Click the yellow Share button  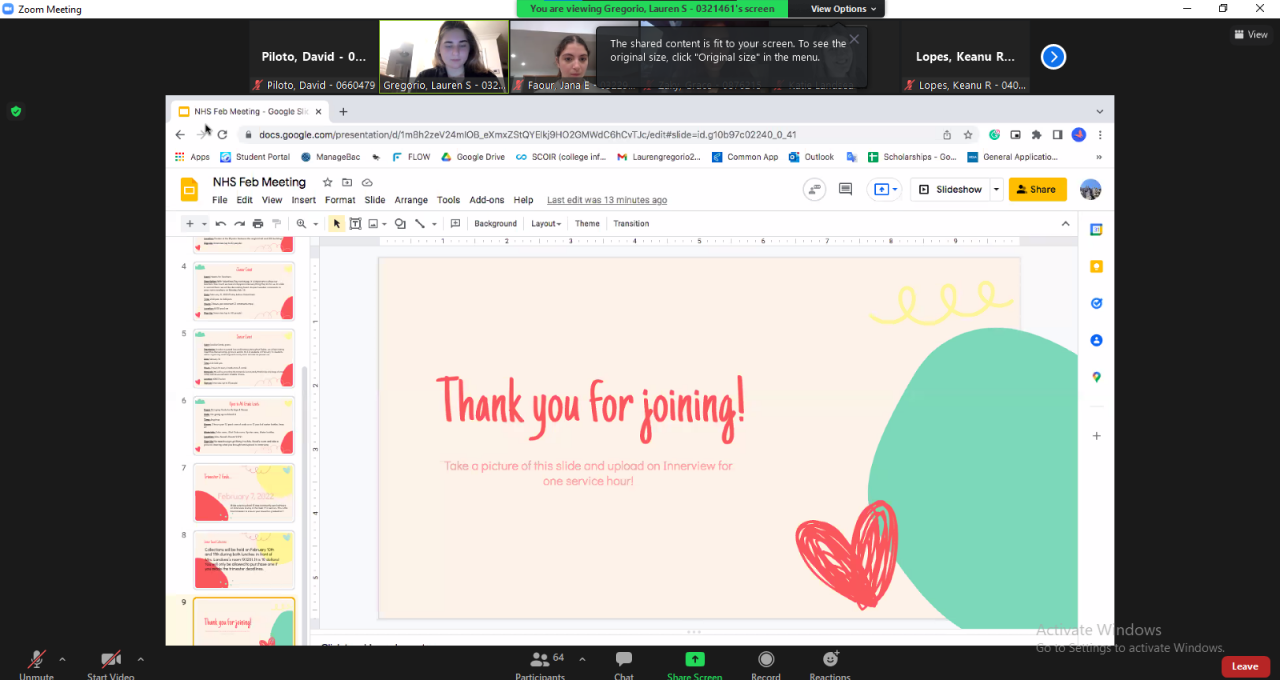click(x=1036, y=189)
